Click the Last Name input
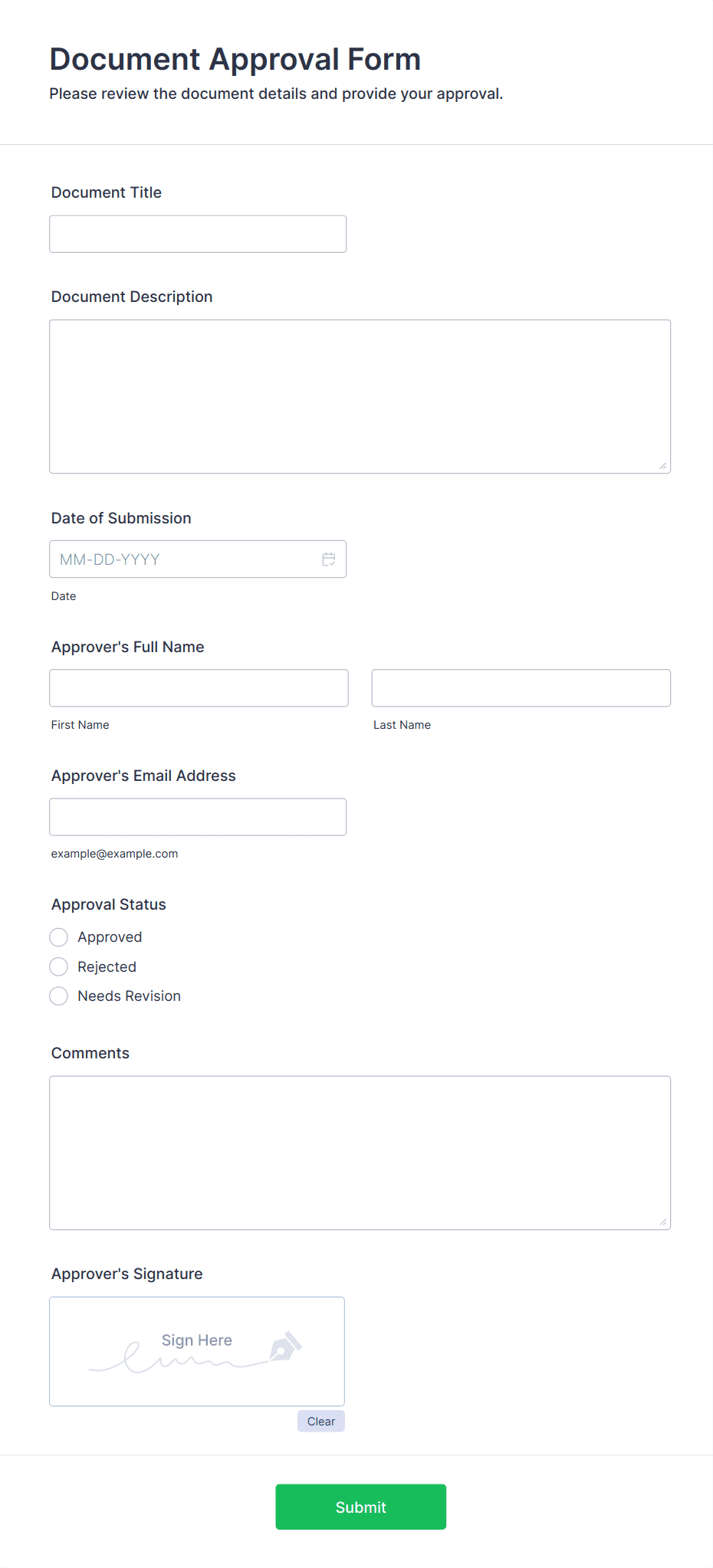Viewport: 713px width, 1568px height. [x=521, y=688]
